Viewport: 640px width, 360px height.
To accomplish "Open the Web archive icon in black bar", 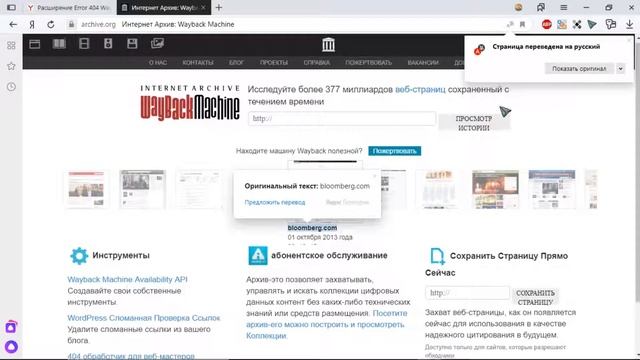I will click(35, 44).
